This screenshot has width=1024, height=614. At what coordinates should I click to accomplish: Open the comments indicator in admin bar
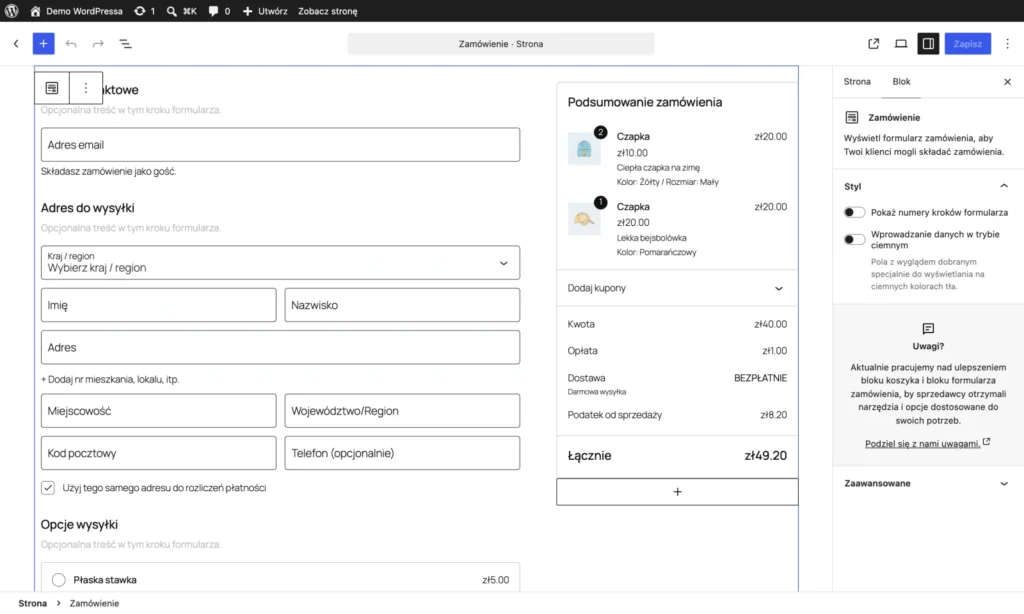219,11
